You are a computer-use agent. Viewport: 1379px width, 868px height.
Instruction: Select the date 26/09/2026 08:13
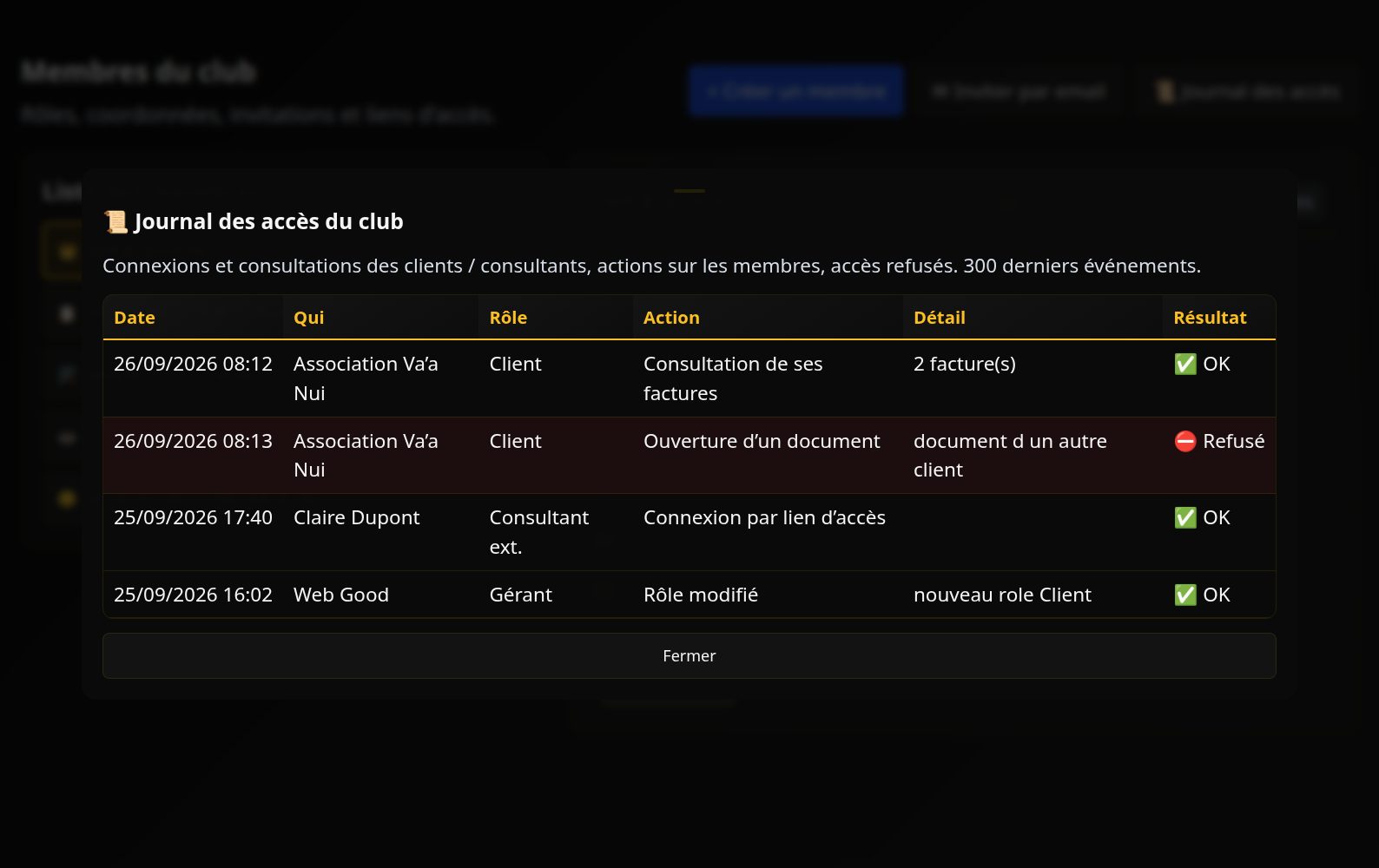click(x=193, y=441)
